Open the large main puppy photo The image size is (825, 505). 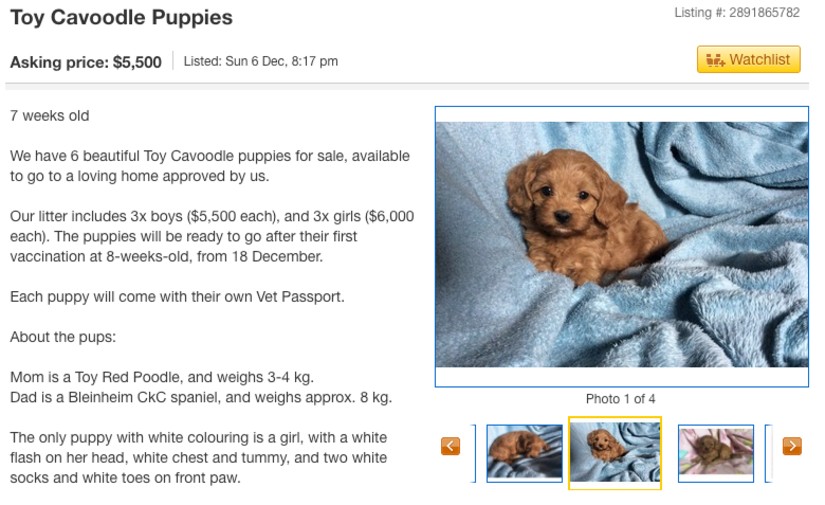(x=622, y=247)
